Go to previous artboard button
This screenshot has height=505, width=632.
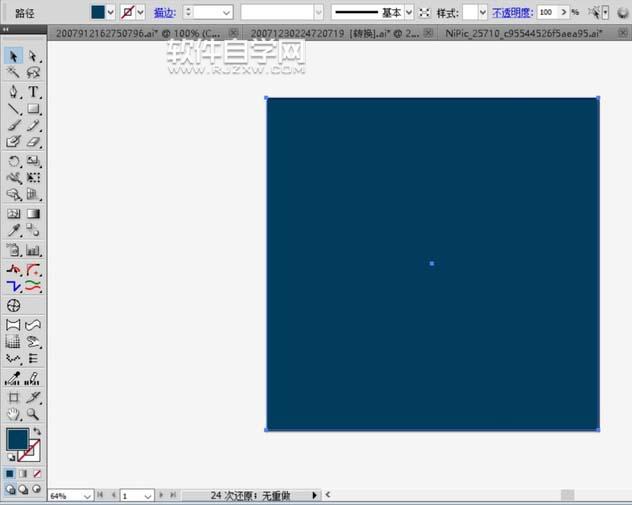coord(114,495)
